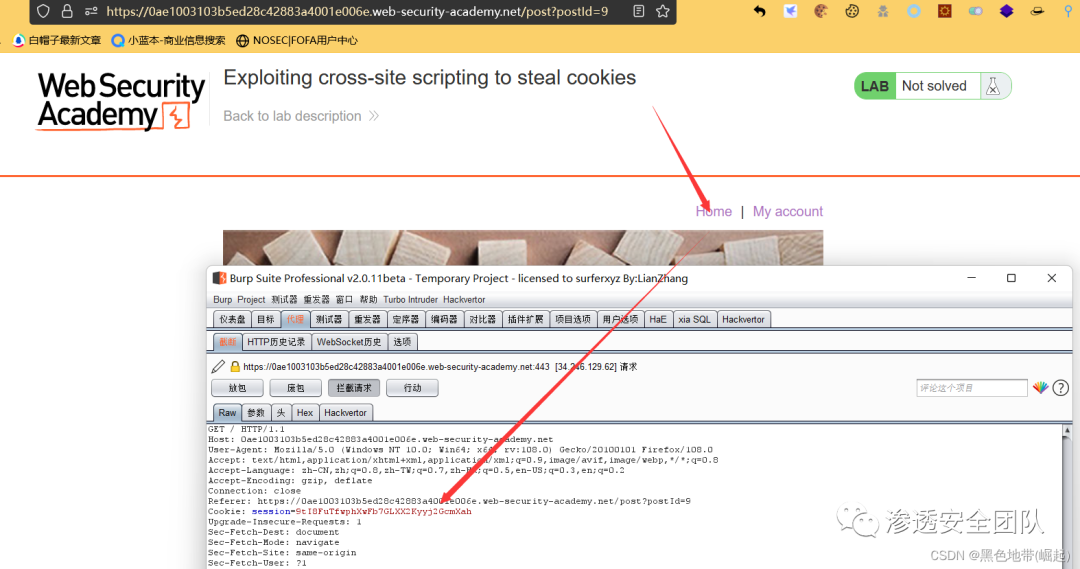Open the site permissions icon in address bar

point(91,11)
